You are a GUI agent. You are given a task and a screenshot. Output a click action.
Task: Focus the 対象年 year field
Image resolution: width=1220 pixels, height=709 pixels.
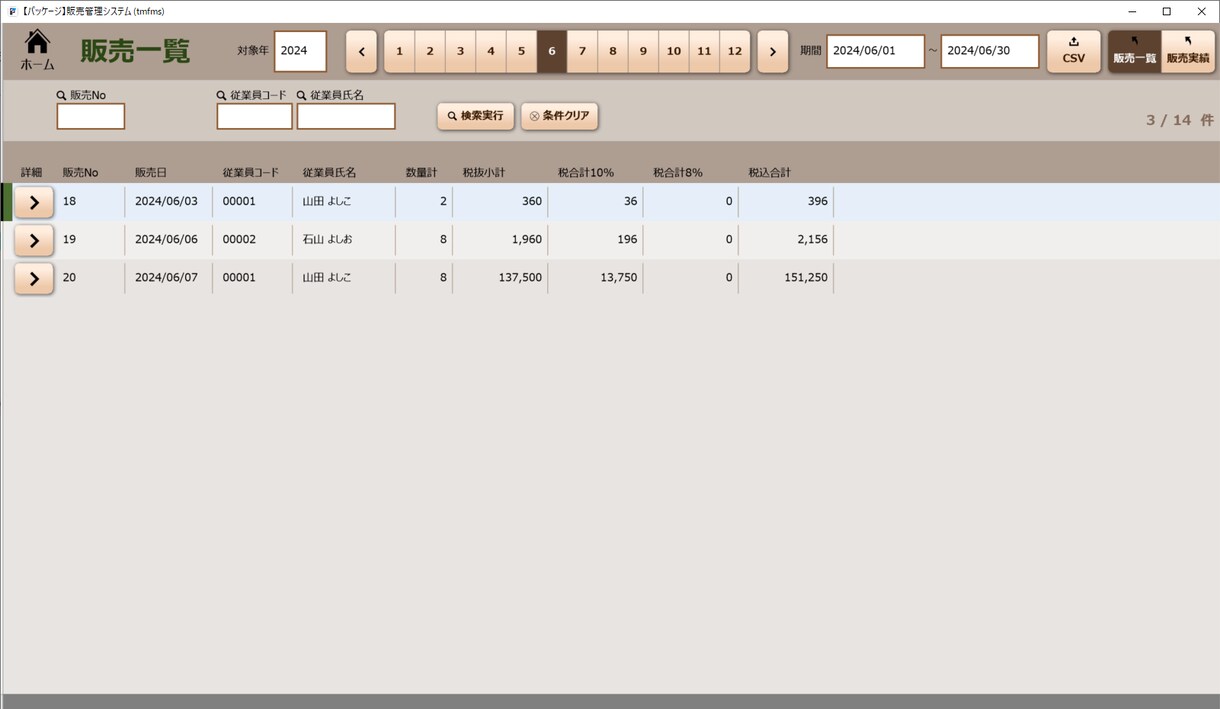click(x=300, y=51)
